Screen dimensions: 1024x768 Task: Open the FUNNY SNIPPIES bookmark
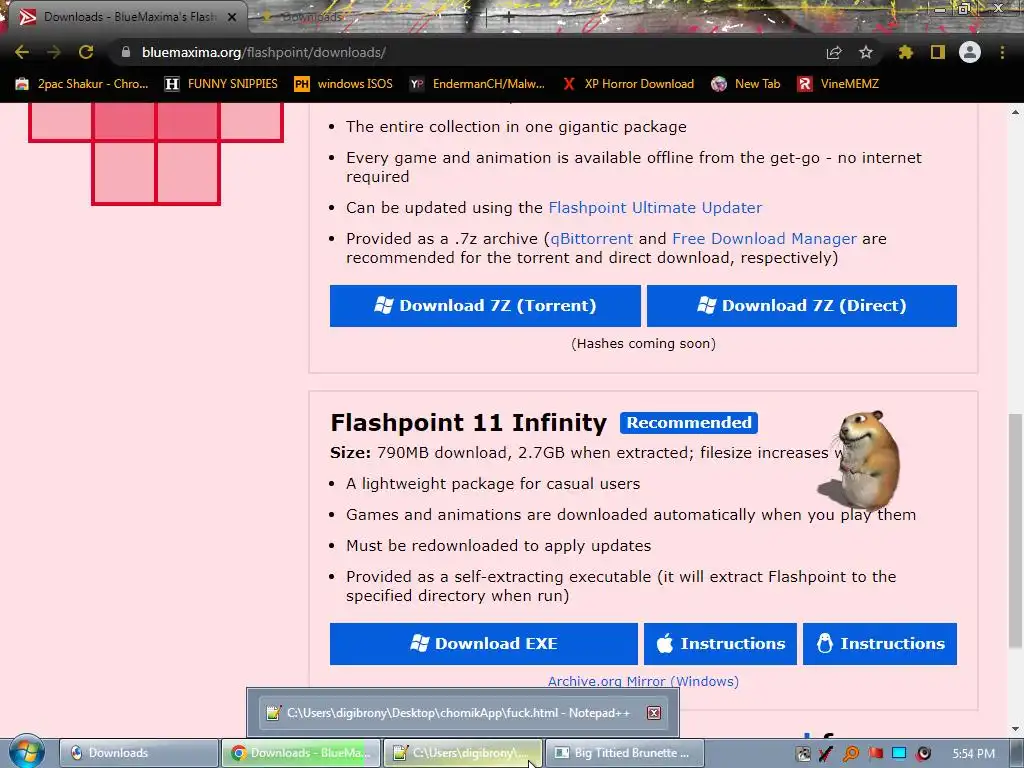221,84
